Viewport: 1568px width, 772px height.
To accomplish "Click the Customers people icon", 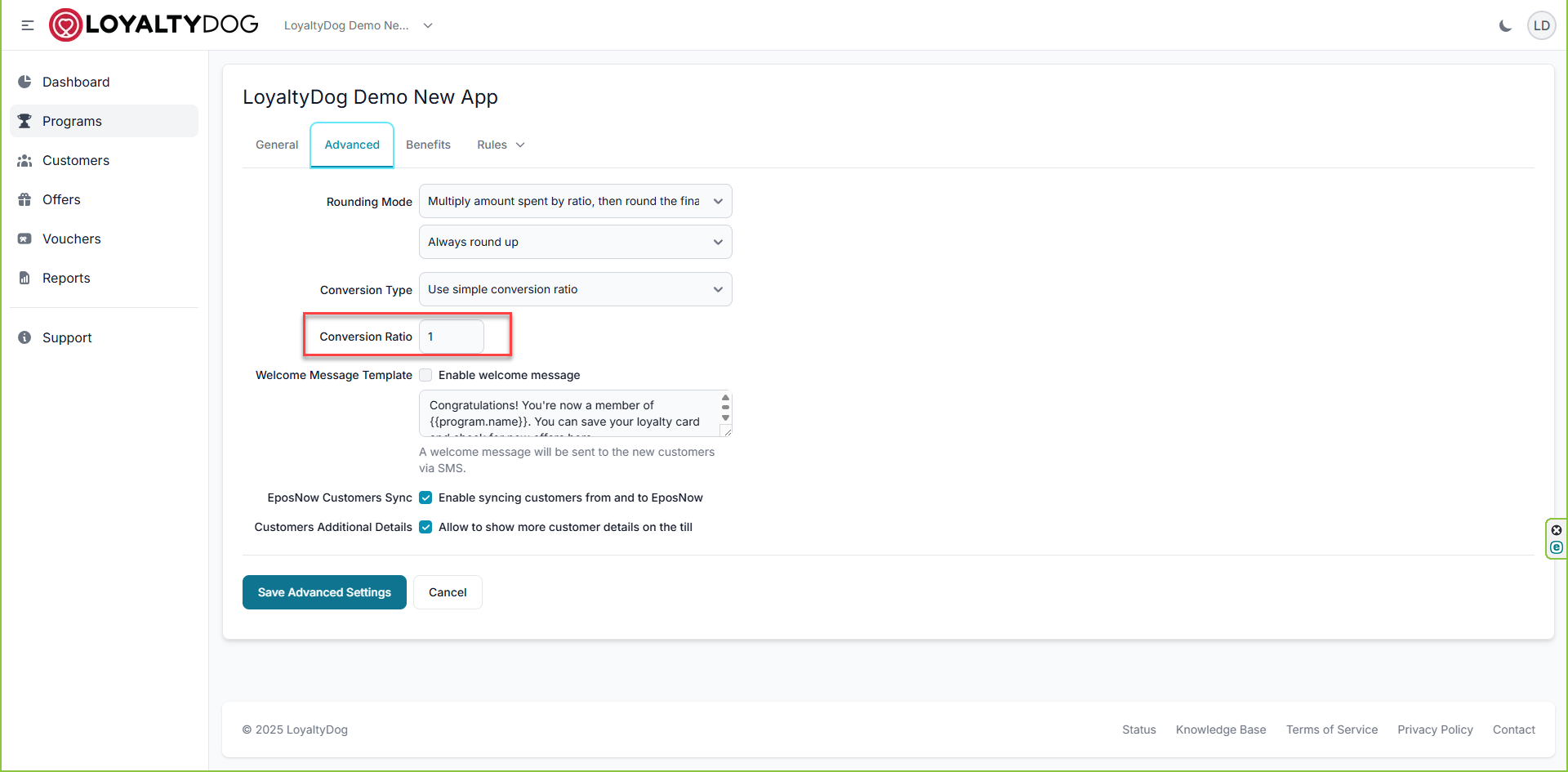I will tap(24, 160).
